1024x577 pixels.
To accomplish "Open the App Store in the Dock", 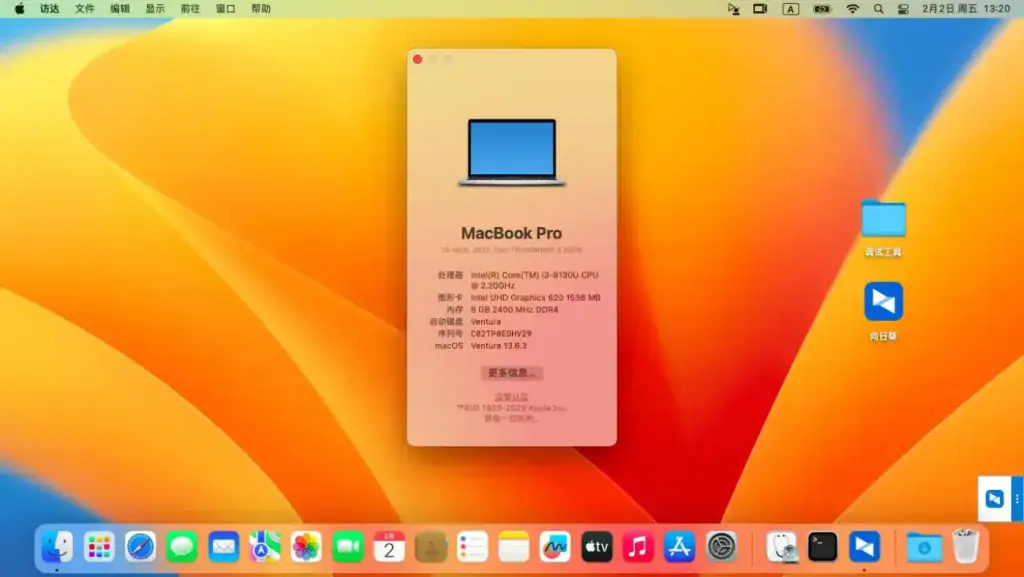I will pyautogui.click(x=680, y=547).
